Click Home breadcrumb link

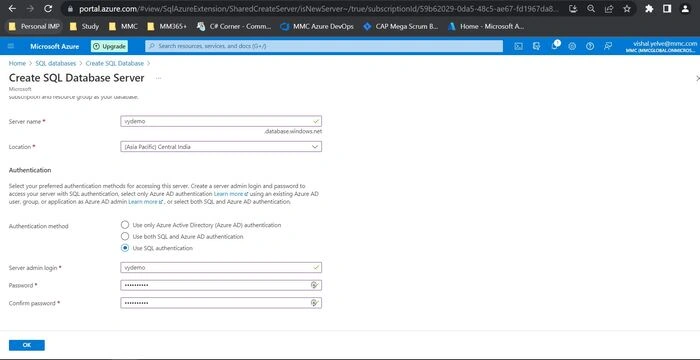17,63
